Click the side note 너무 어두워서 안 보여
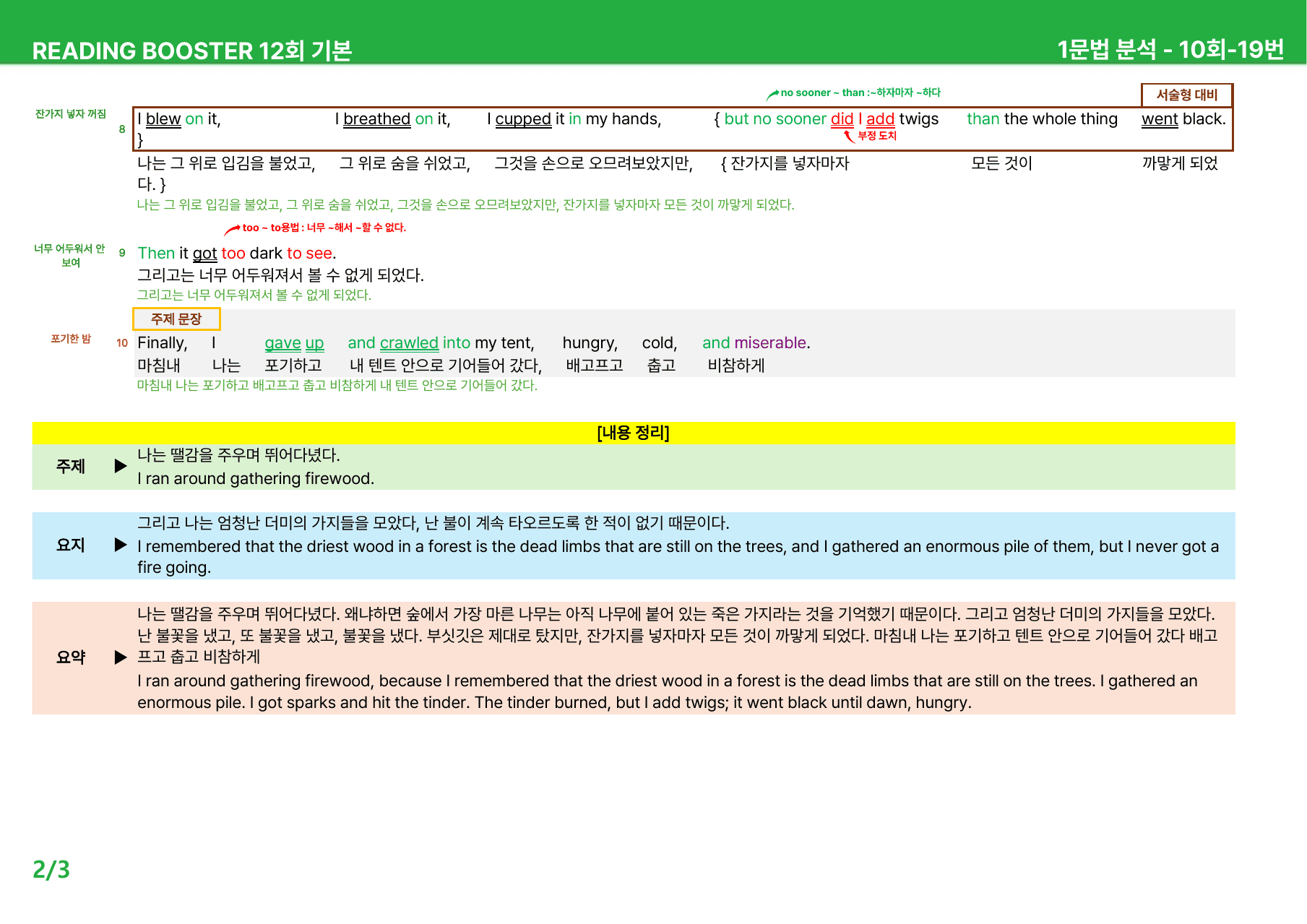 [x=70, y=255]
